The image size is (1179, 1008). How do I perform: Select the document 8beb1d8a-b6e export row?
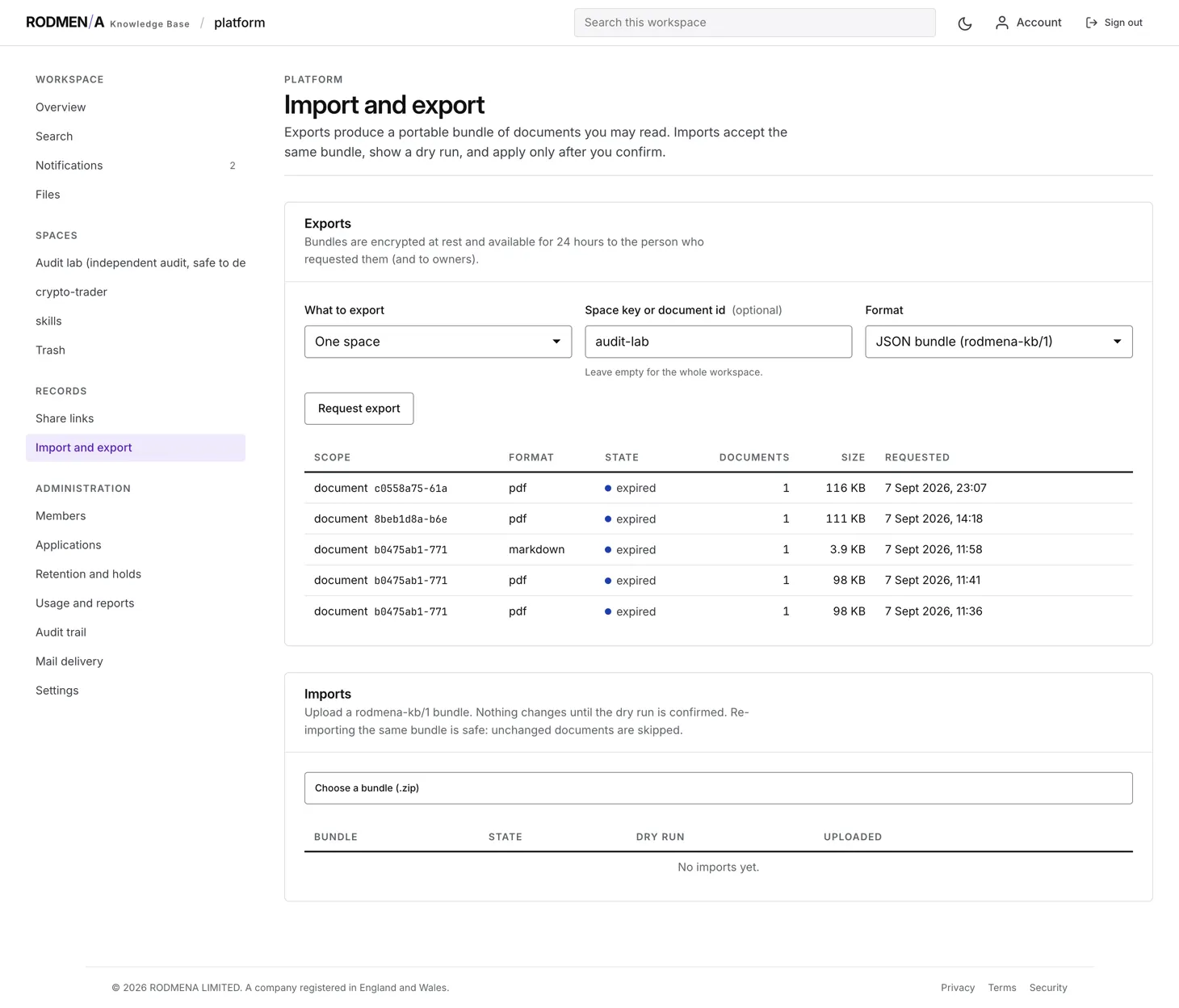coord(718,519)
